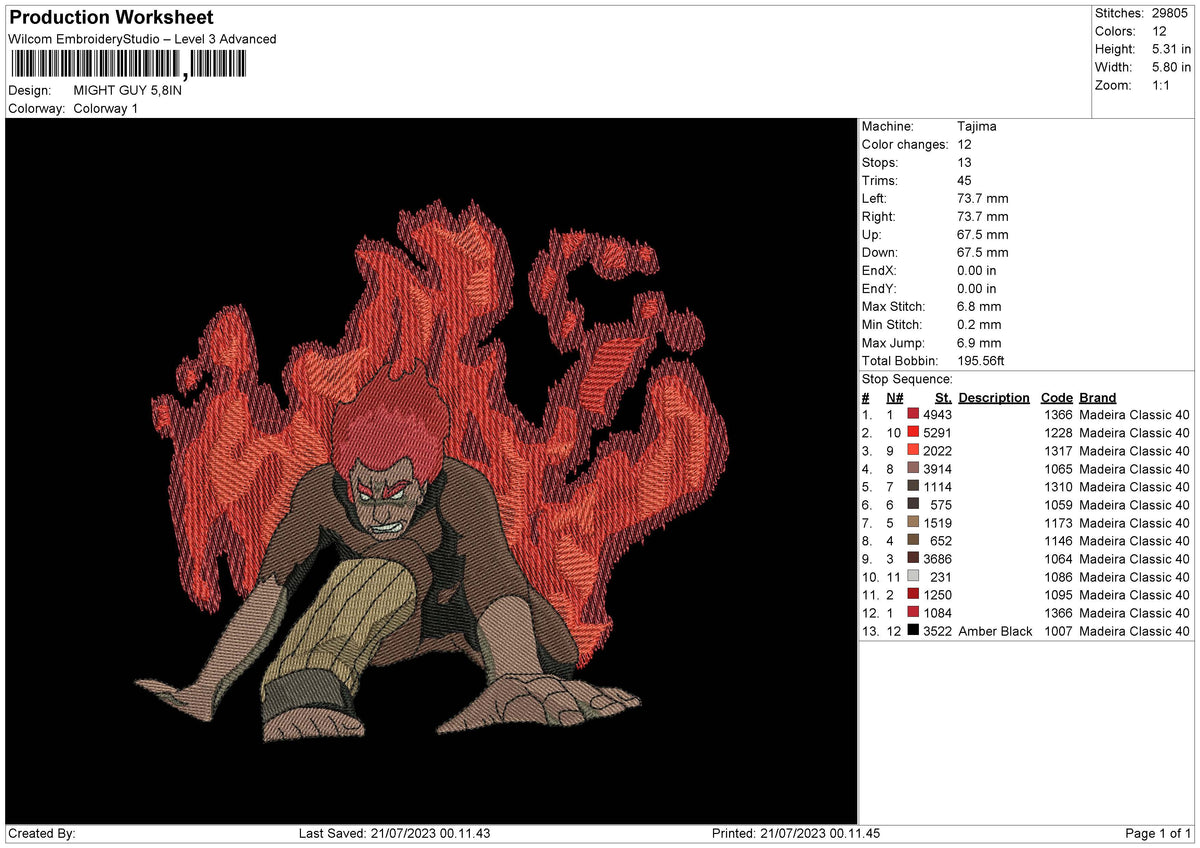Click the 'Stop Sequence:' label

[x=907, y=379]
